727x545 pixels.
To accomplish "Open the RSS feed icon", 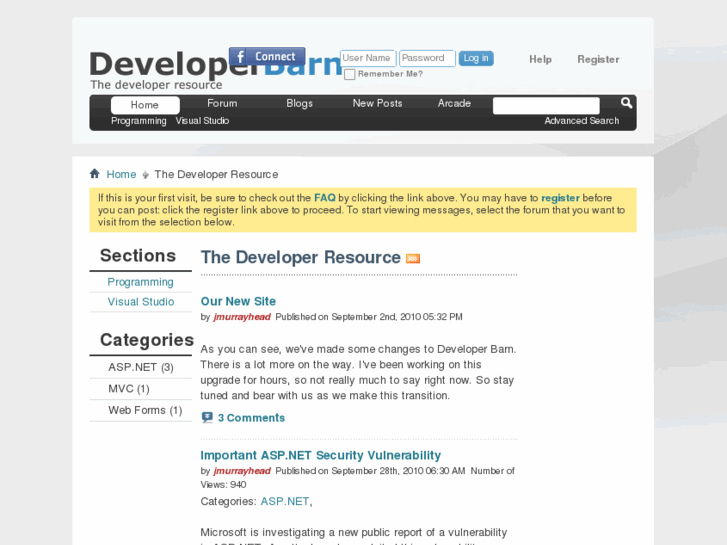I will (413, 258).
